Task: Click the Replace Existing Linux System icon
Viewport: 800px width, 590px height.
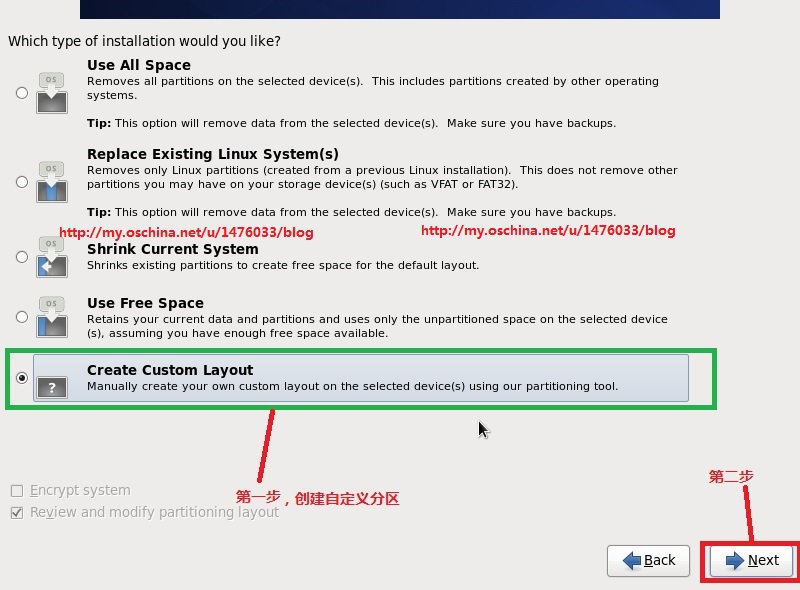Action: click(52, 182)
